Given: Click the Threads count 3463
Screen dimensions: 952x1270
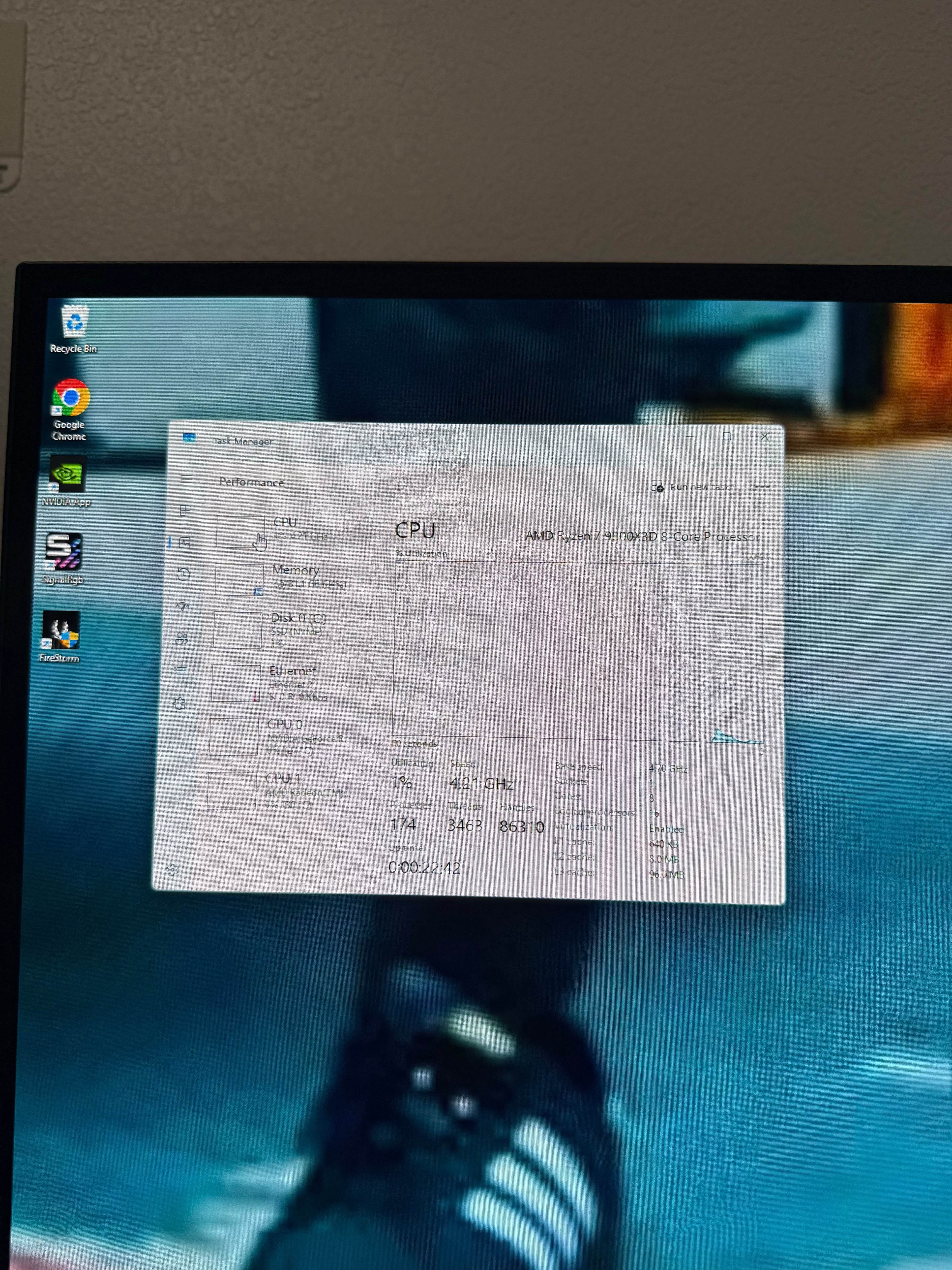Looking at the screenshot, I should (x=465, y=825).
